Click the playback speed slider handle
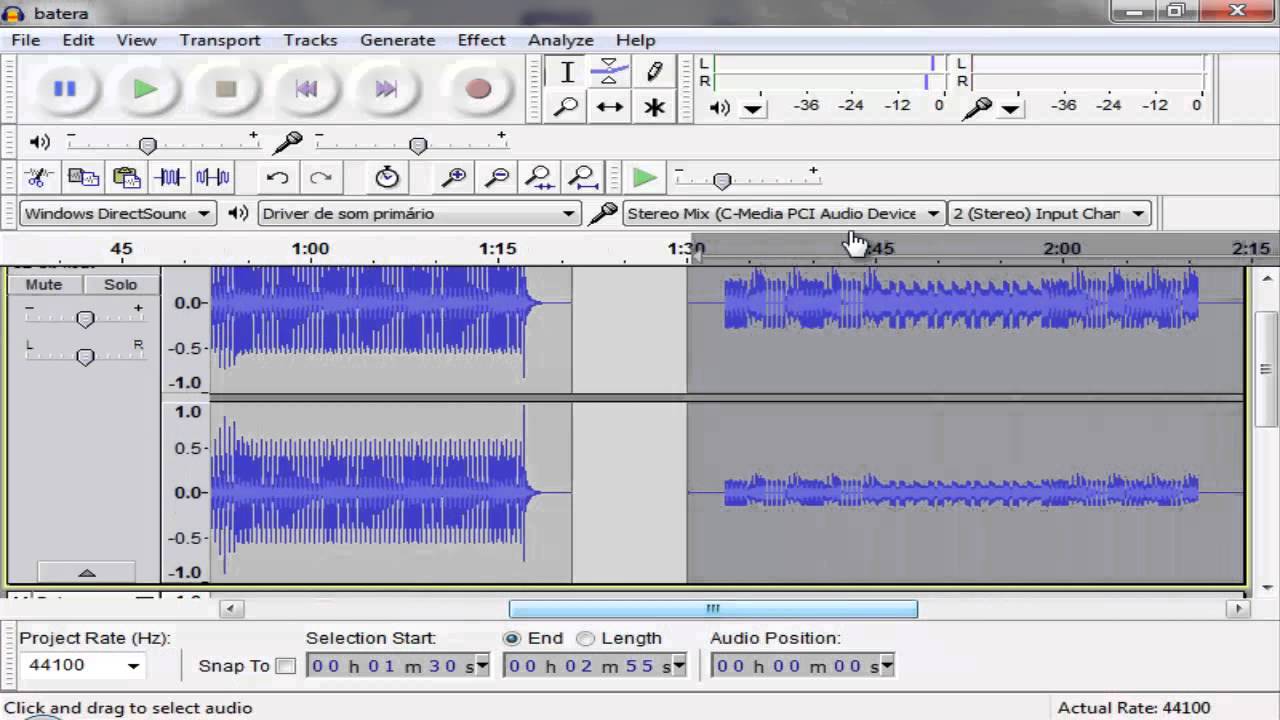Image resolution: width=1280 pixels, height=720 pixels. [x=722, y=180]
